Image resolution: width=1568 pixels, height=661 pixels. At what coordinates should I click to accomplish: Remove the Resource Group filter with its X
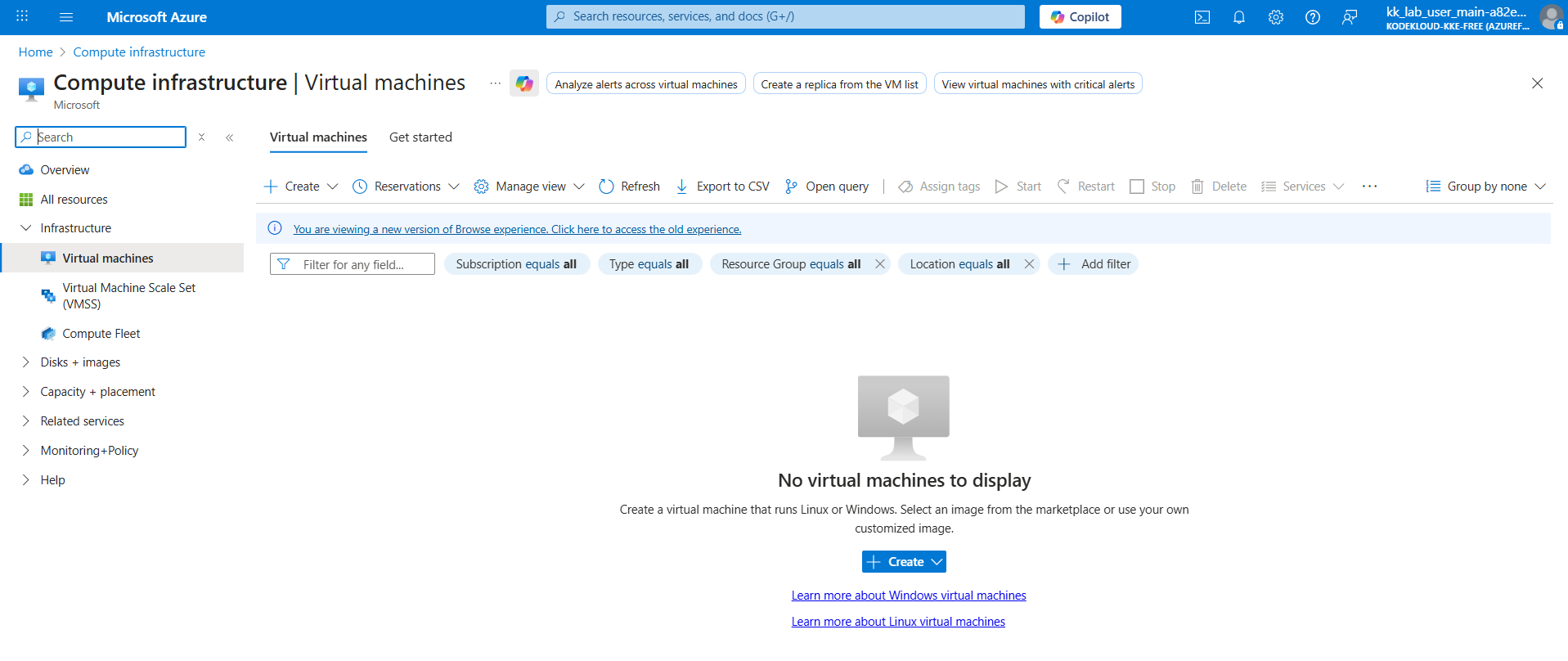pos(880,264)
